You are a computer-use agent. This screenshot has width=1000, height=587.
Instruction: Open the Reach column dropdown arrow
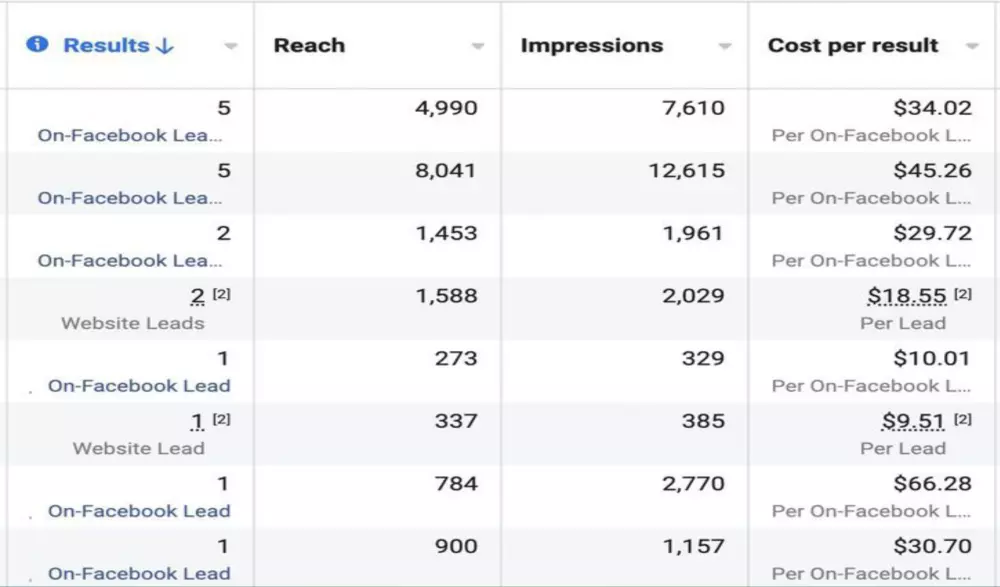pyautogui.click(x=478, y=47)
